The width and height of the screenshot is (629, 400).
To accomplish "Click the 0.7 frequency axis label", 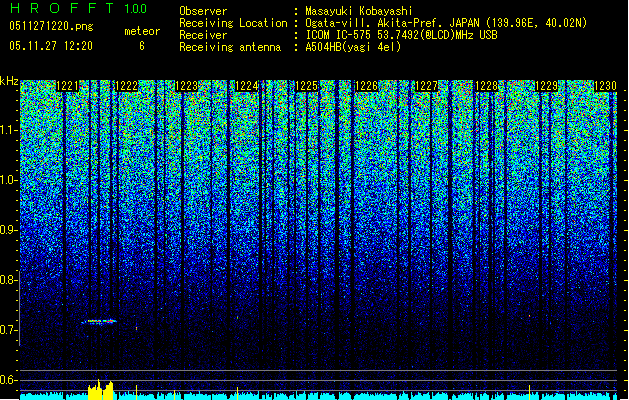I will coord(9,330).
